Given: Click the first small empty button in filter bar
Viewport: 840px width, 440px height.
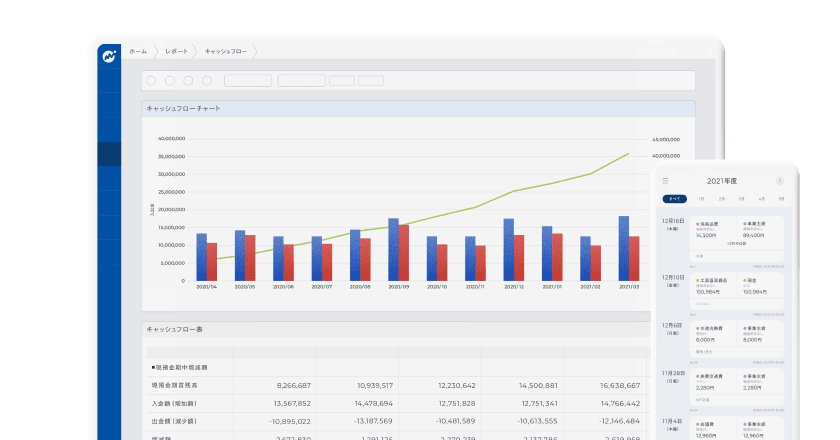Looking at the screenshot, I should coord(342,80).
